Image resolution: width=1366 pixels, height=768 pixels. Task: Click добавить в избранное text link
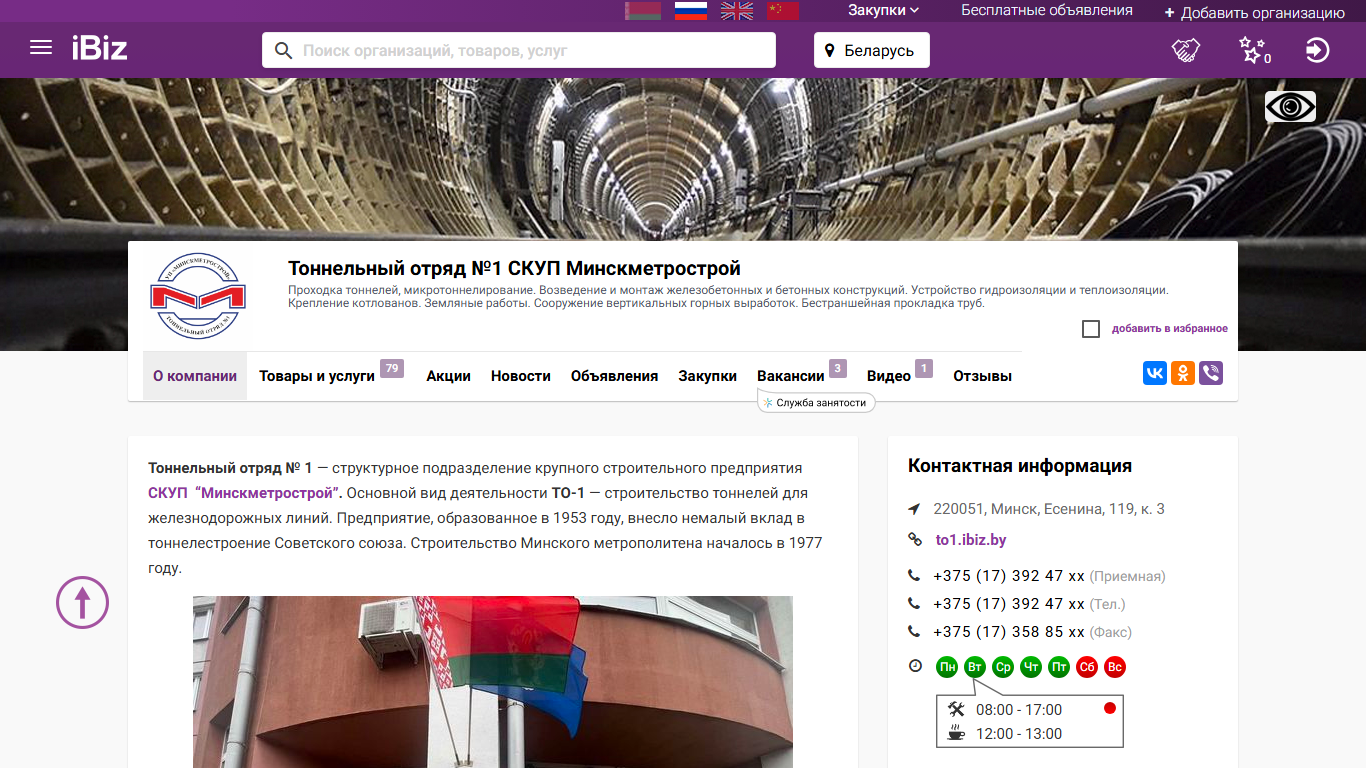pyautogui.click(x=1169, y=329)
